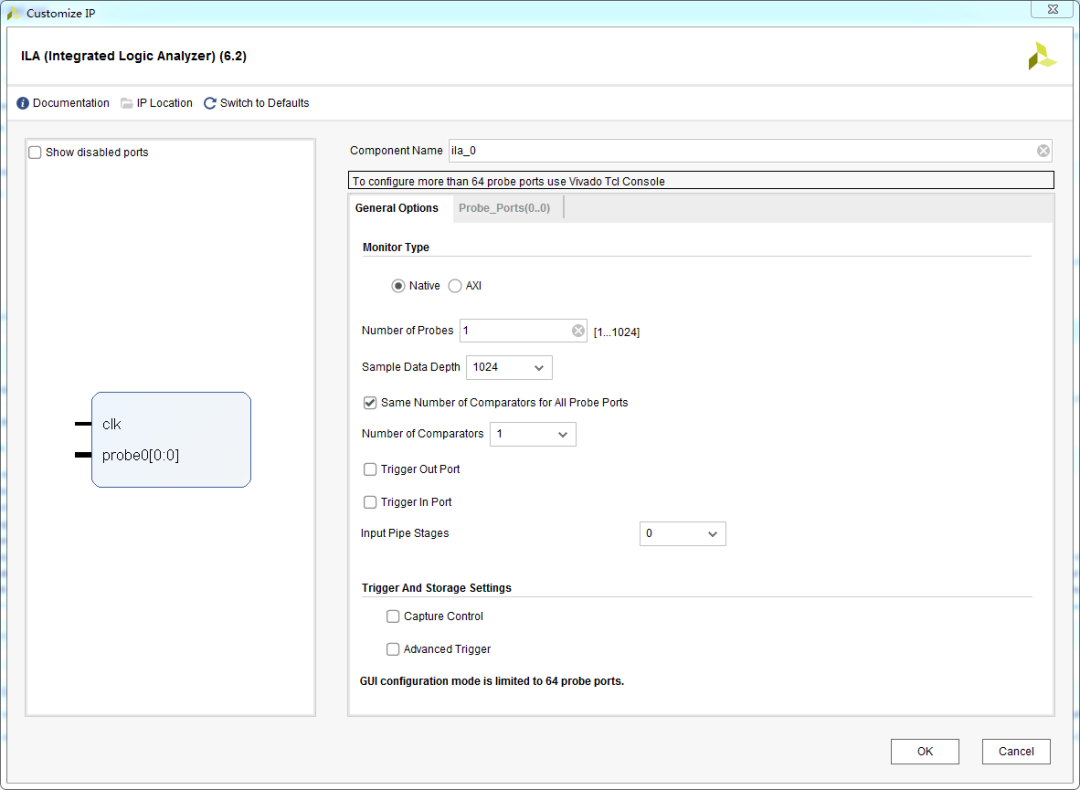This screenshot has height=790, width=1080.
Task: Click the Xilinx logo in header
Action: [1042, 56]
